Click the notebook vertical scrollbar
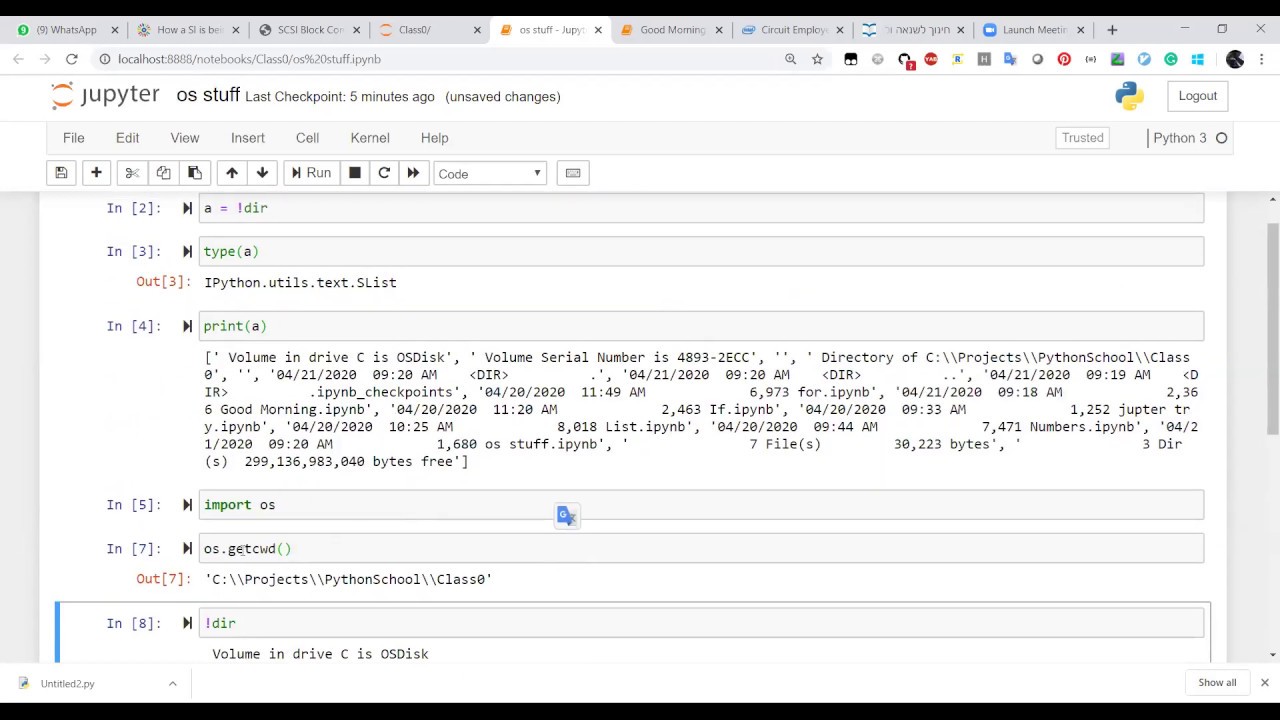 coord(1272,330)
